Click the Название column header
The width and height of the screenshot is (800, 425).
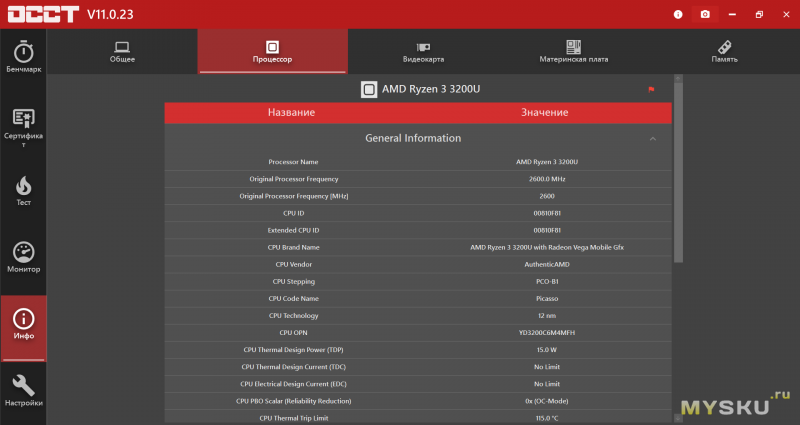pos(291,113)
